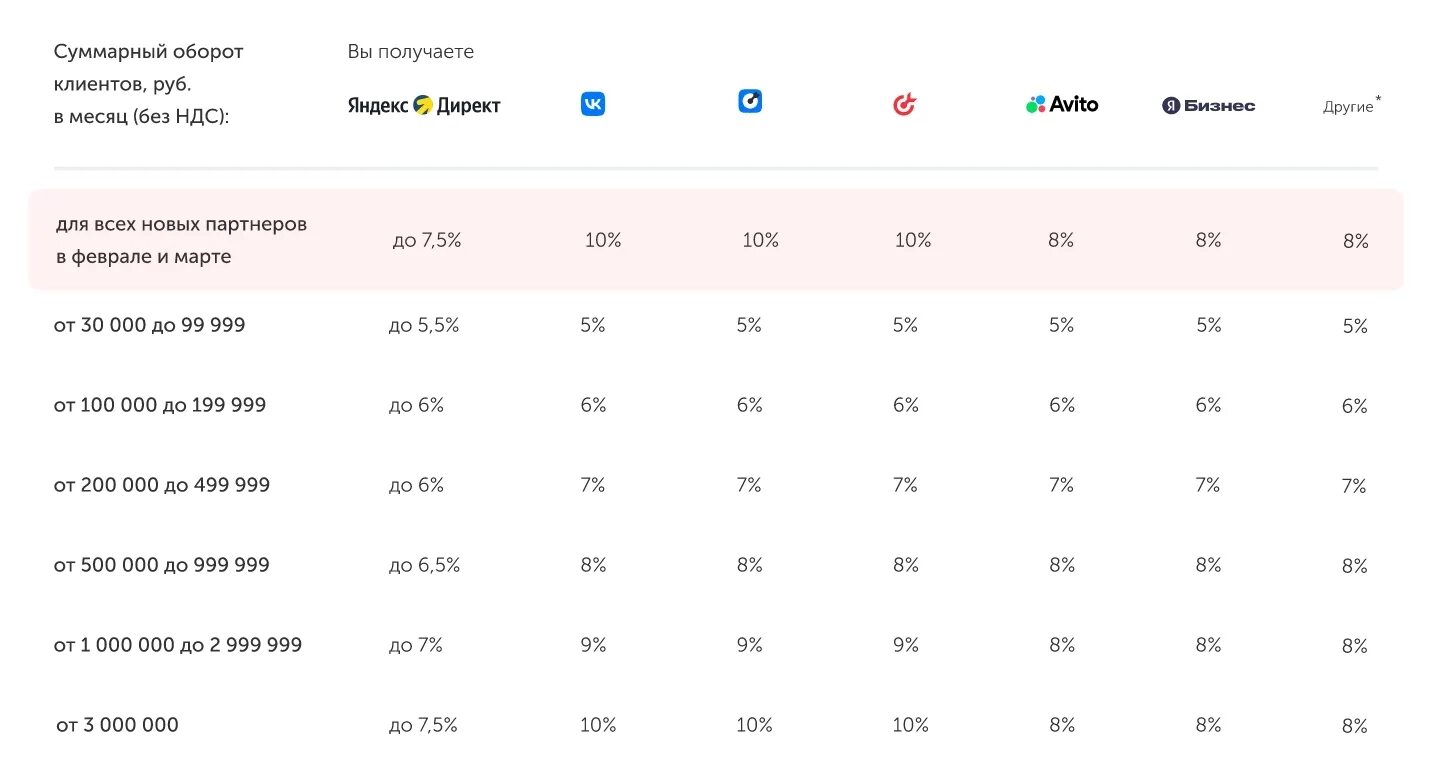Select the new partners promo row label
The image size is (1434, 775).
coord(182,240)
